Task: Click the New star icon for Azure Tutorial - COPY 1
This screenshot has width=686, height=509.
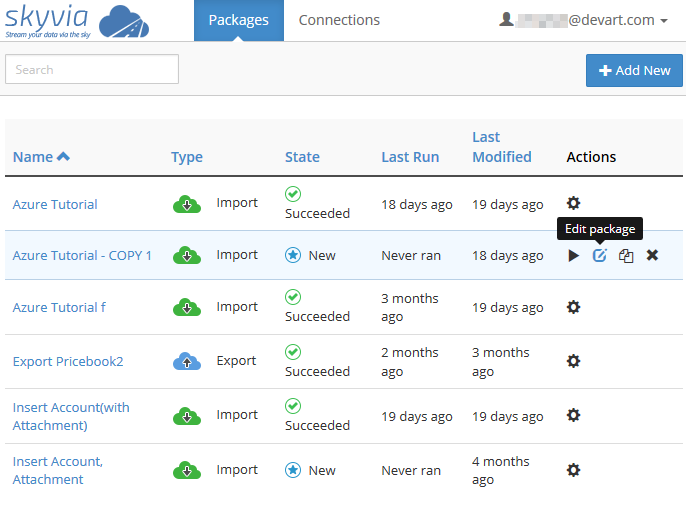Action: click(293, 255)
